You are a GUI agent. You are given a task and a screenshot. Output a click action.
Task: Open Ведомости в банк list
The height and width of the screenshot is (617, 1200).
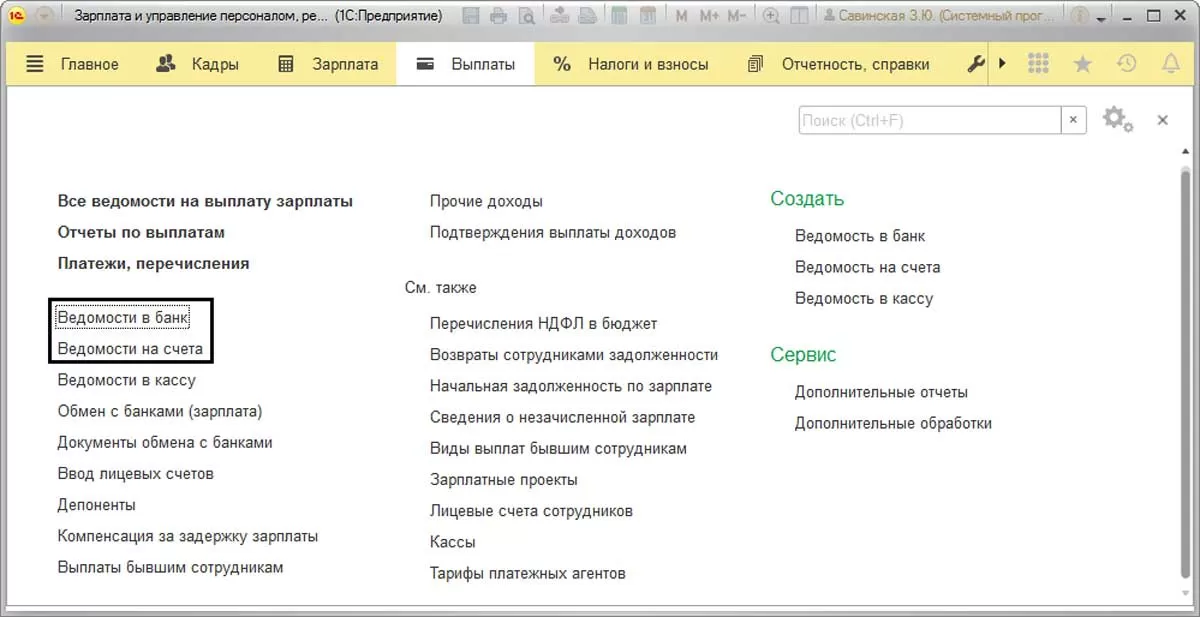tap(123, 317)
